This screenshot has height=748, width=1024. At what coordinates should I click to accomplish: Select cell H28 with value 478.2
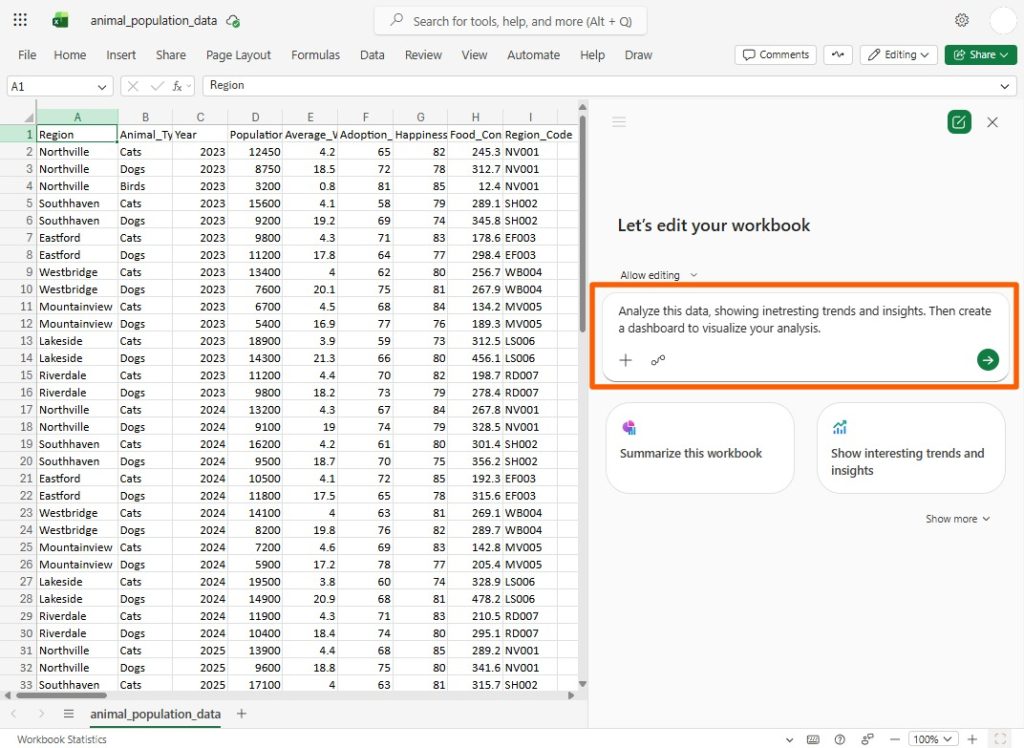475,598
